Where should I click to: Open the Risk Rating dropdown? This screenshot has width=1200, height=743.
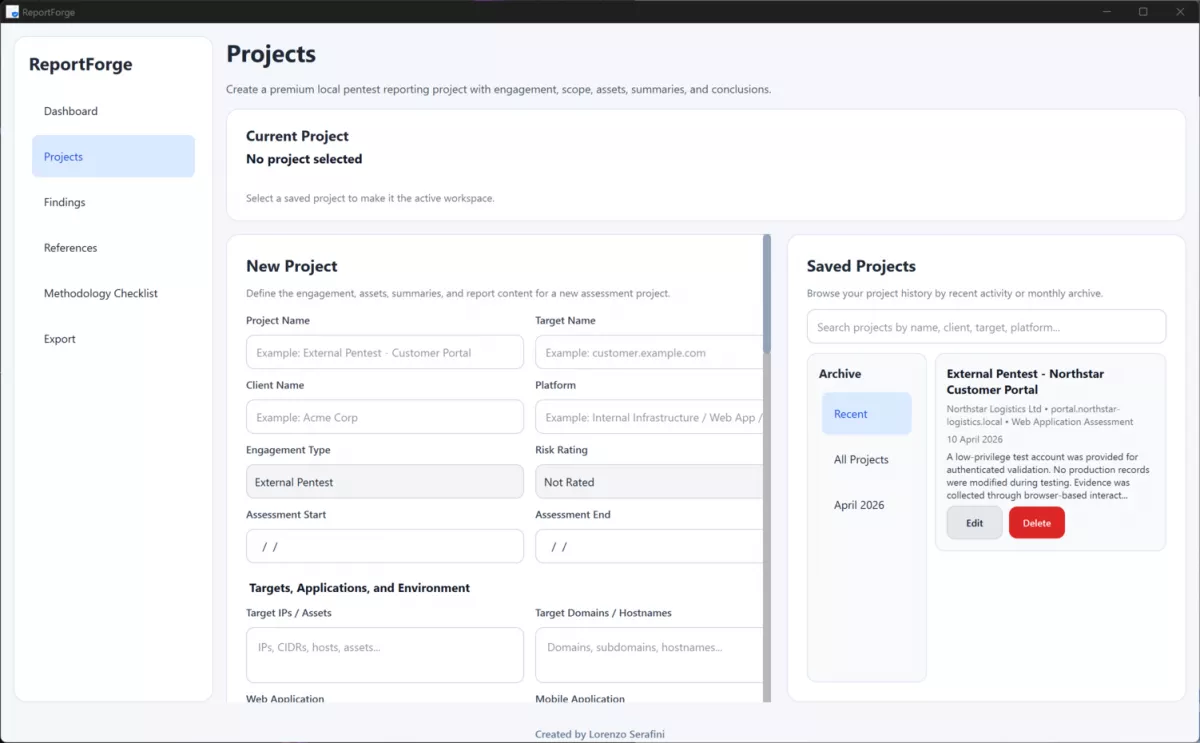(649, 481)
